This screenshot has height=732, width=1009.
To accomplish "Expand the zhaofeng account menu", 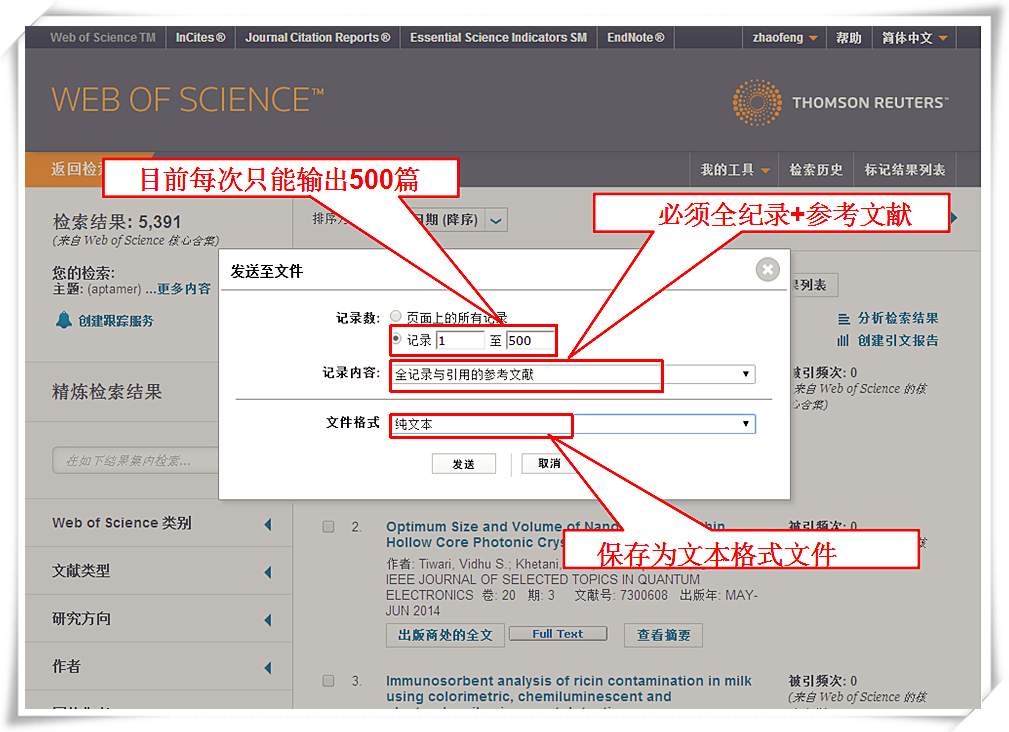I will (x=784, y=37).
